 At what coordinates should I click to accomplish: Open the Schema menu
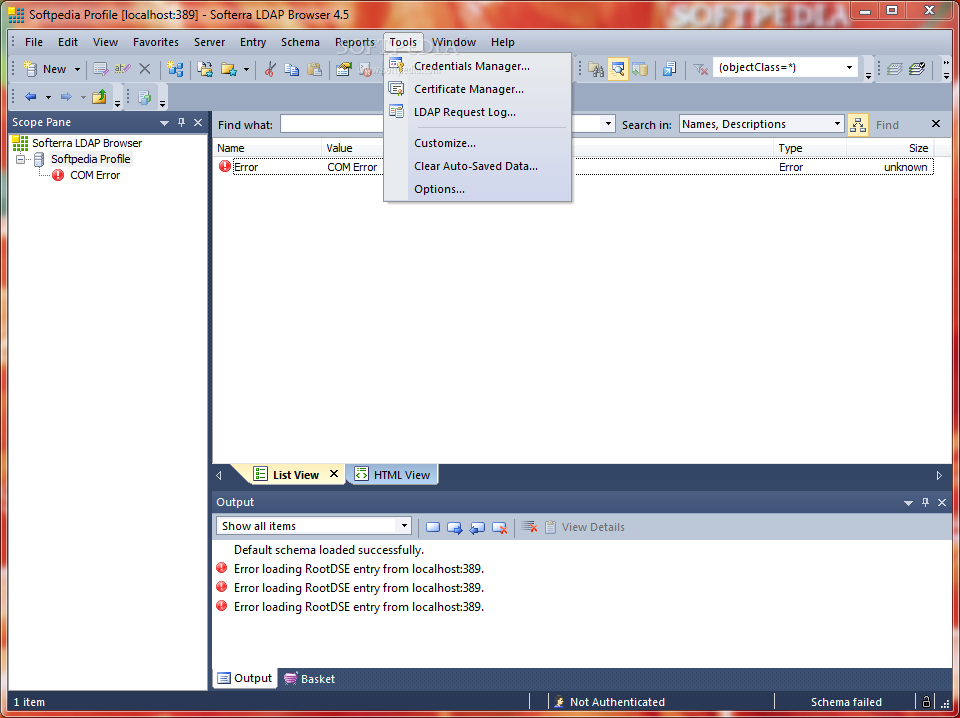click(300, 42)
